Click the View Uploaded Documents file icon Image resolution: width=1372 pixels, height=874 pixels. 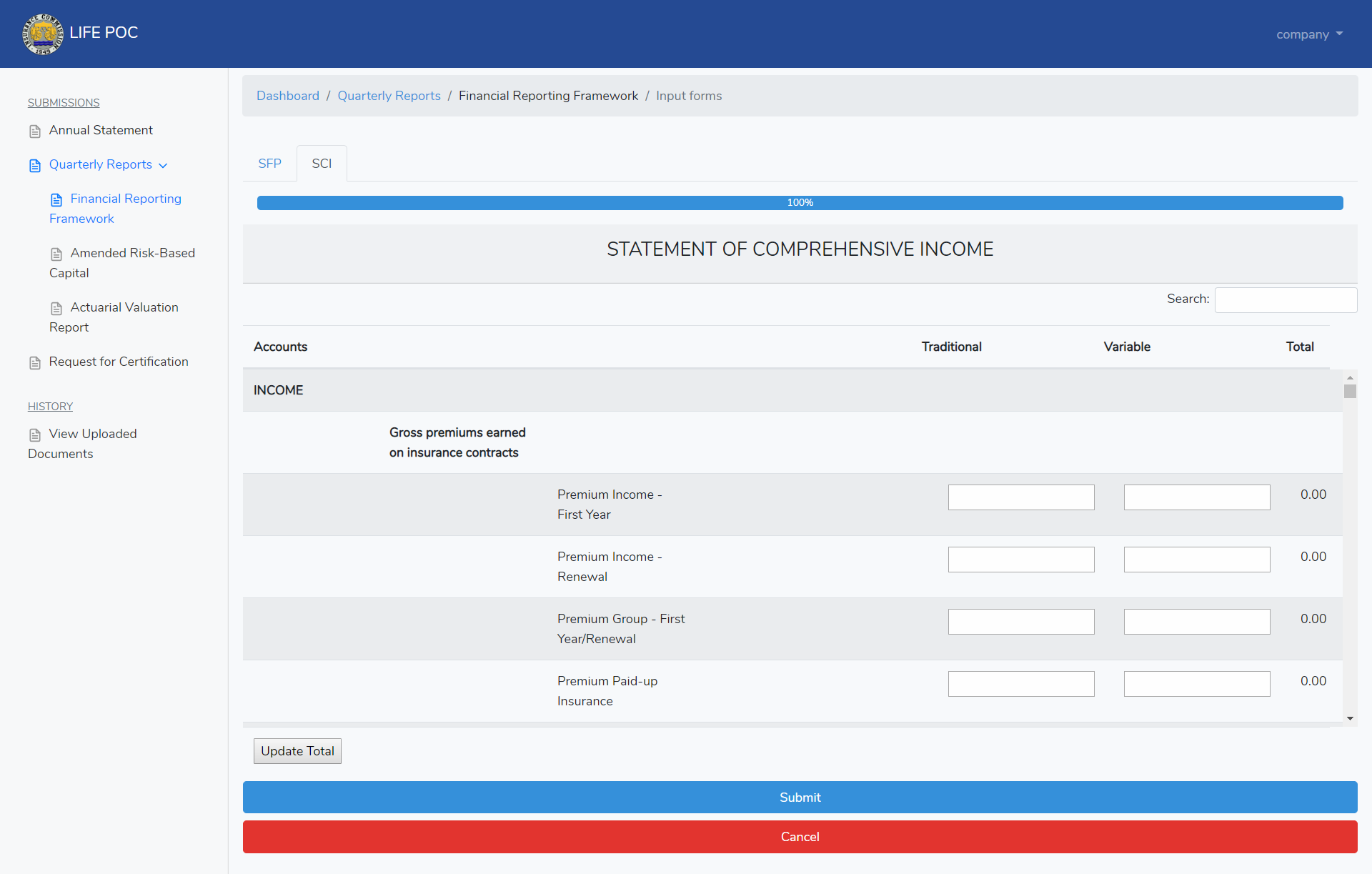[x=35, y=435]
